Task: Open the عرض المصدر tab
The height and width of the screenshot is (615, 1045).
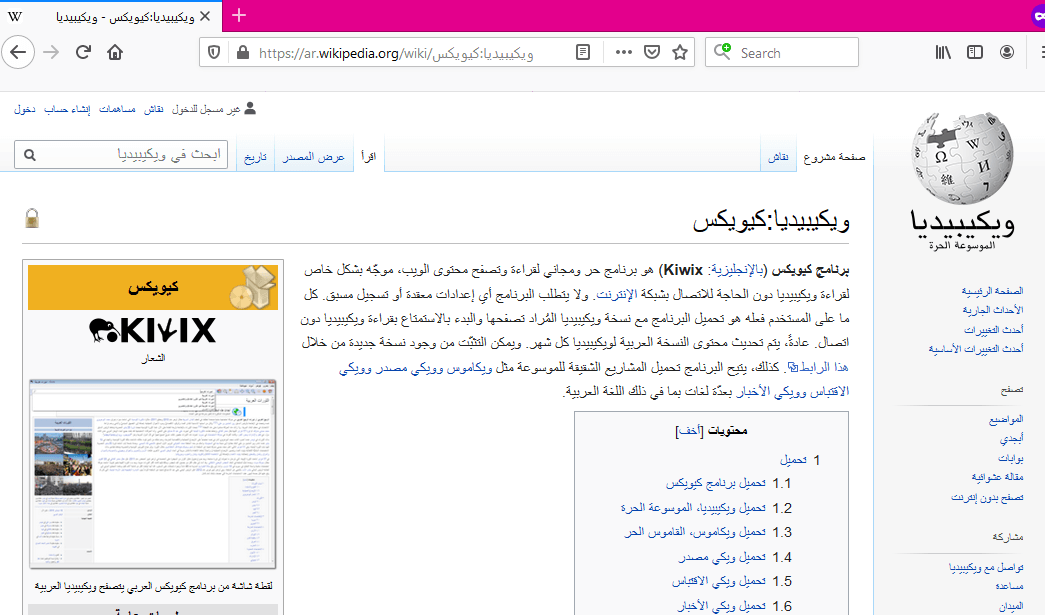Action: [313, 157]
